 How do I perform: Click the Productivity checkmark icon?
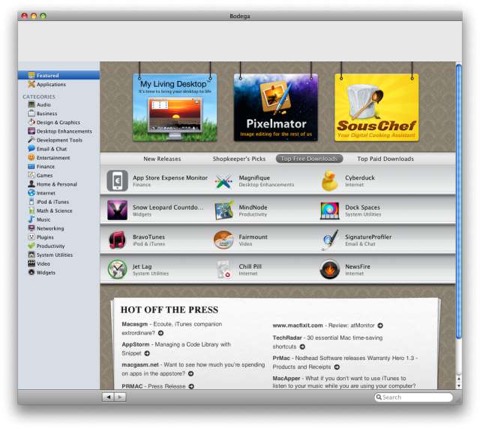31,246
